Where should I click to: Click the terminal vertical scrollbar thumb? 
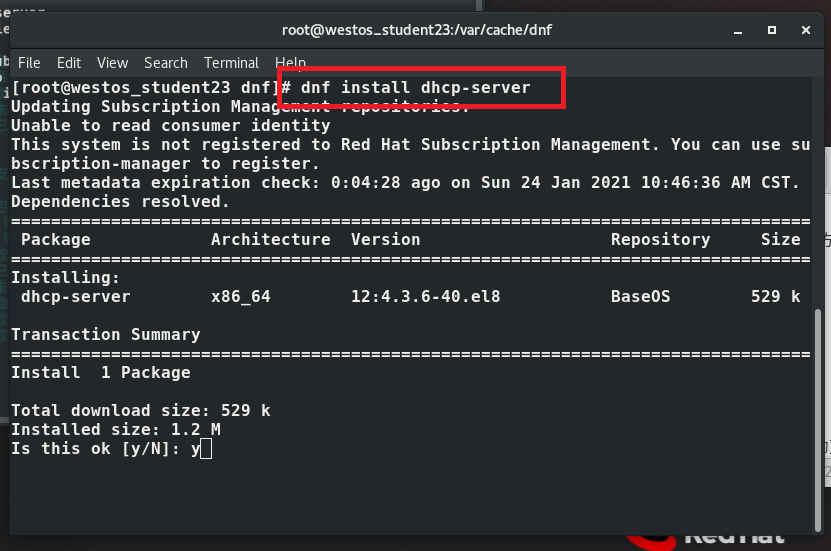click(x=817, y=420)
